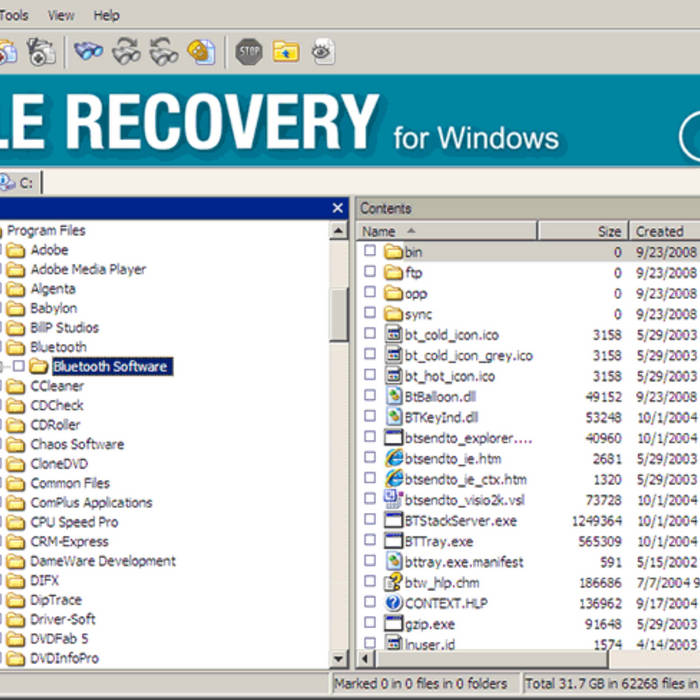Click the Find Next binoculars icon
Screen dimensions: 700x700
(127, 51)
